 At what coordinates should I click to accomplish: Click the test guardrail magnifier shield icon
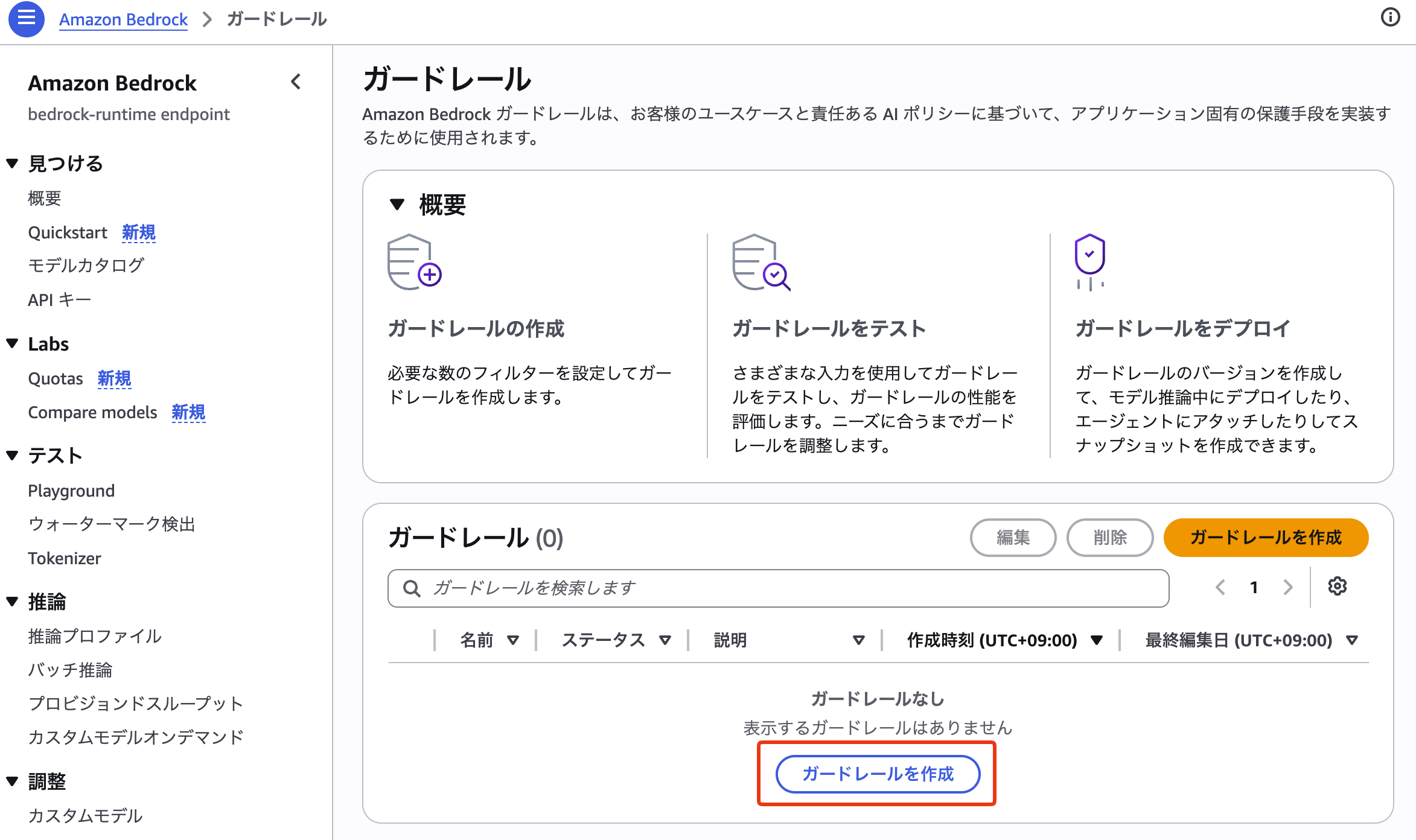click(x=761, y=262)
